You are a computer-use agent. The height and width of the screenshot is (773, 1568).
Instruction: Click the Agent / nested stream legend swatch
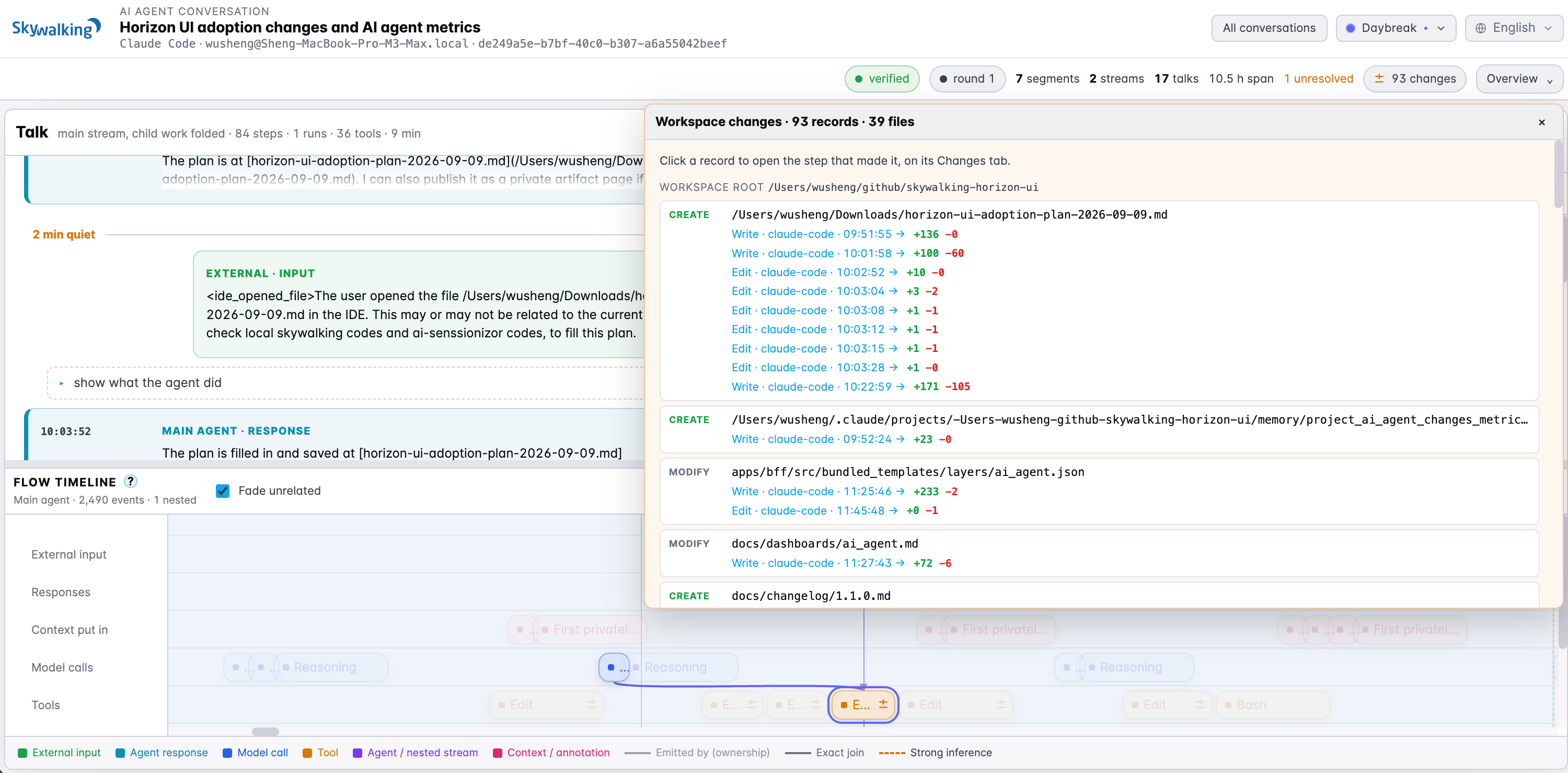point(358,753)
